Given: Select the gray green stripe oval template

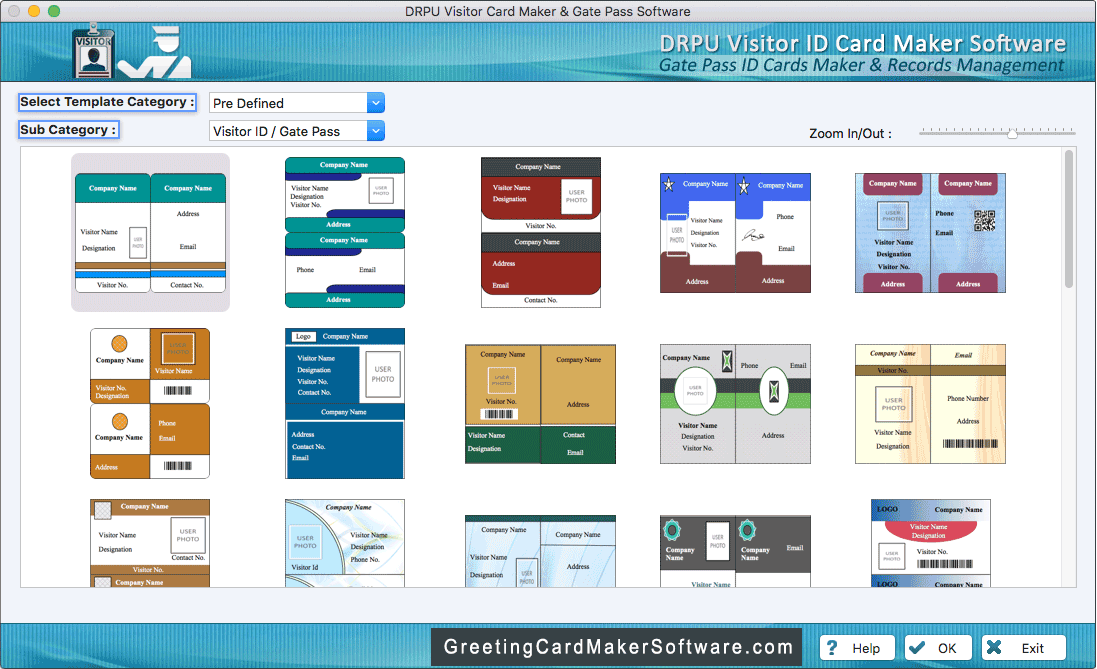Looking at the screenshot, I should 735,404.
